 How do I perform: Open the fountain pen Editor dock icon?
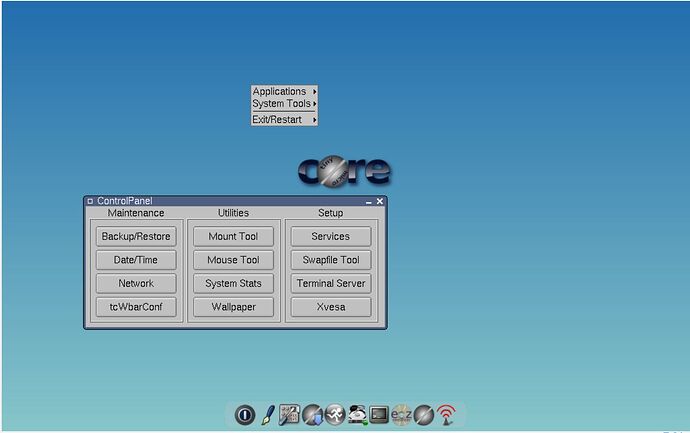(268, 415)
